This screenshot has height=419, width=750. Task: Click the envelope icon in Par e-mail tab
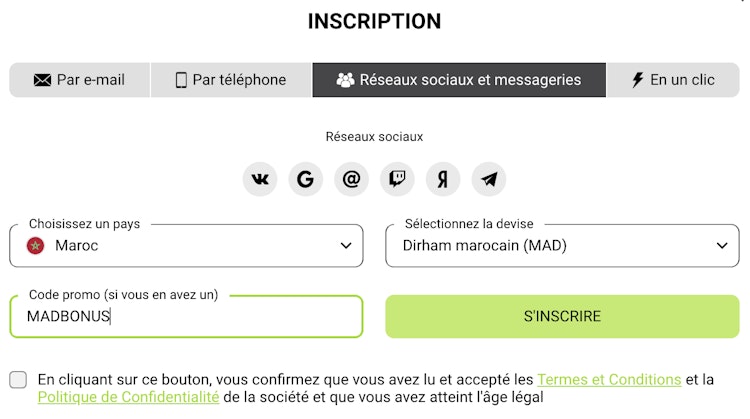(43, 80)
